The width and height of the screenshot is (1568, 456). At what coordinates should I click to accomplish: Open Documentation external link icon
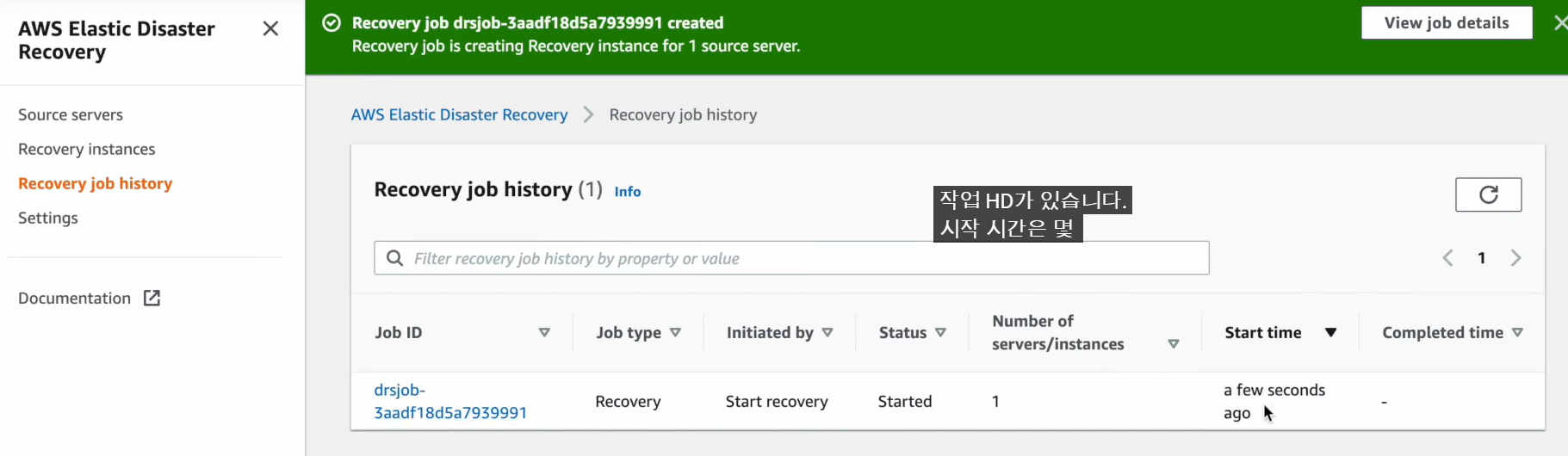tap(152, 298)
